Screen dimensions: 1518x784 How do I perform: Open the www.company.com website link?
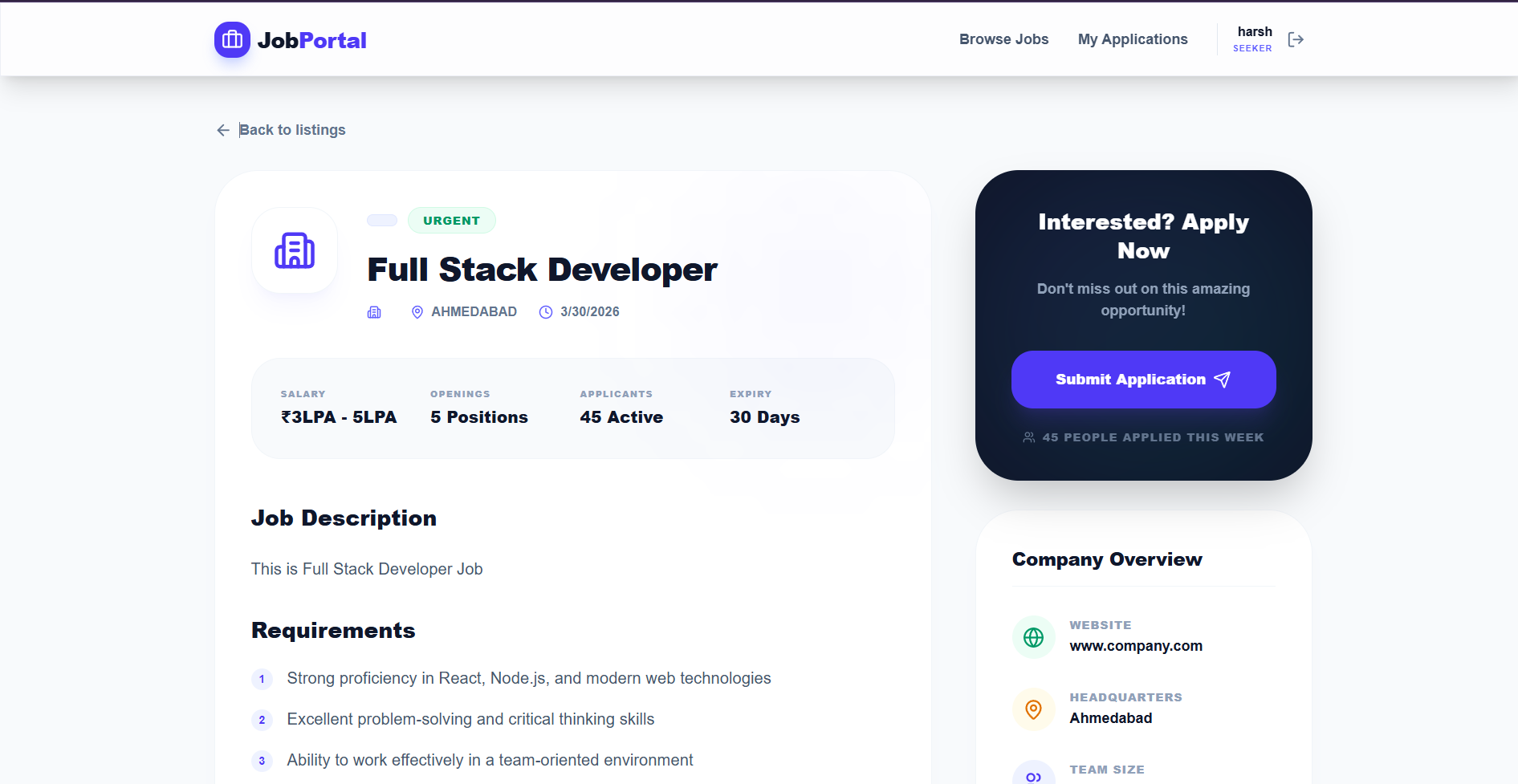pos(1135,645)
